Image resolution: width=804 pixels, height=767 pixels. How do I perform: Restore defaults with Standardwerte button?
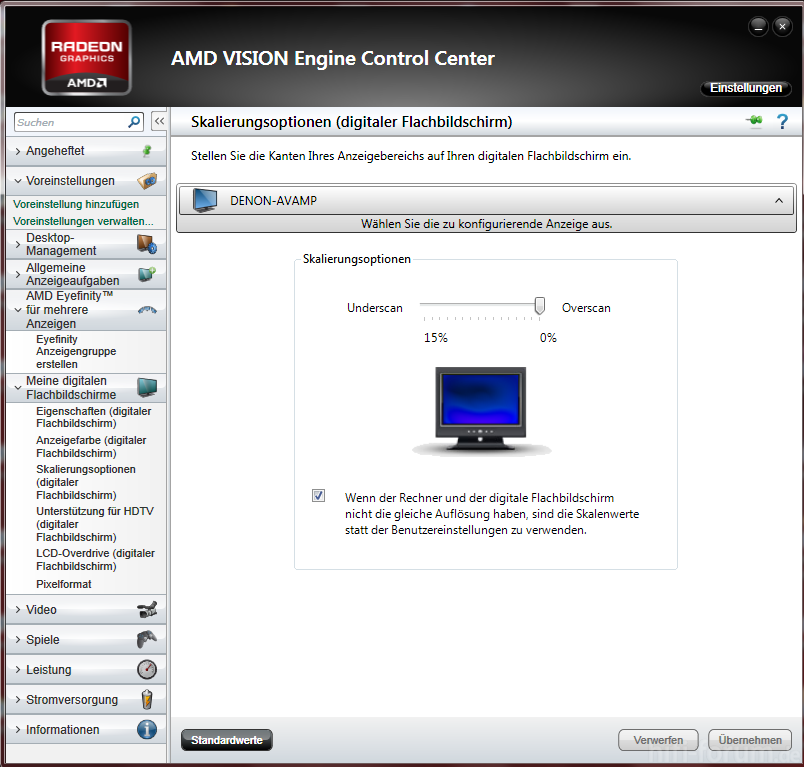click(227, 740)
